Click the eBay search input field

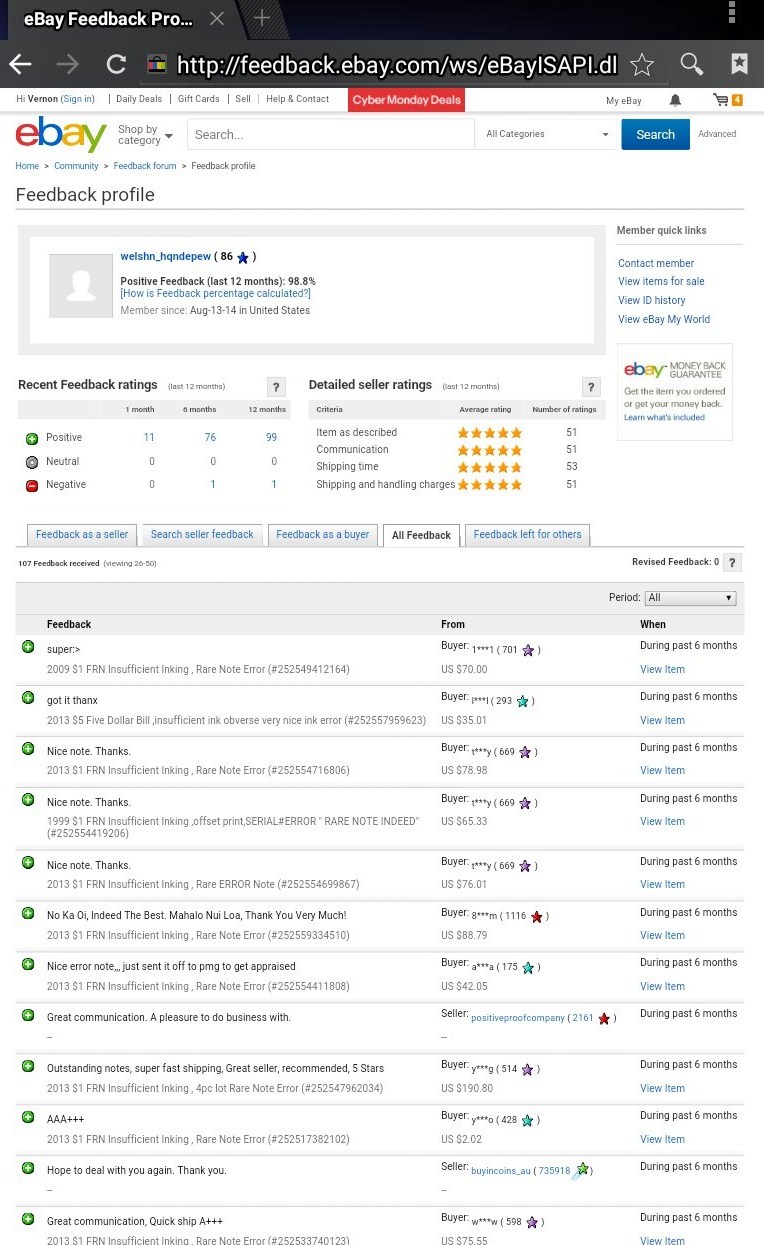point(331,134)
